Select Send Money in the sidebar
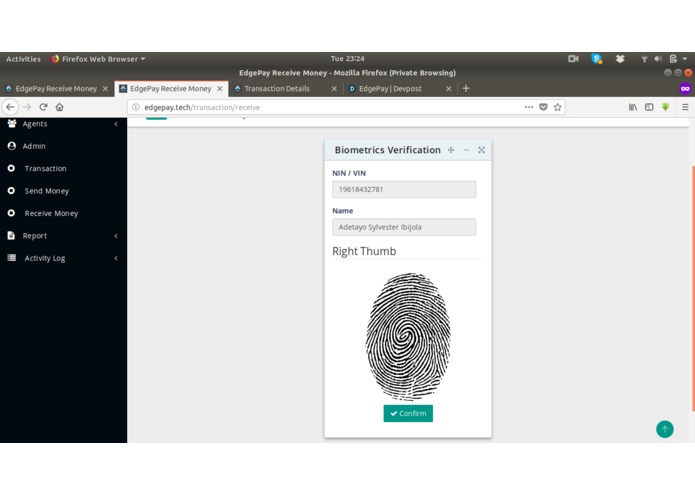The height and width of the screenshot is (494, 695). point(47,191)
